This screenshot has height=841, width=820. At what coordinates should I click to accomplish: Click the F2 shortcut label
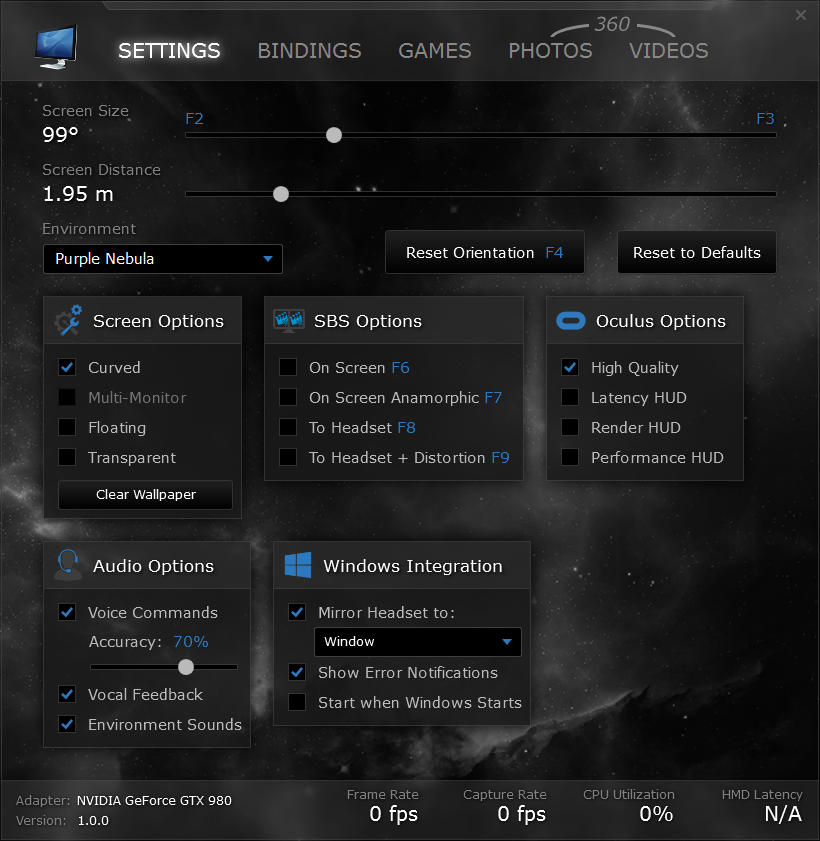194,119
